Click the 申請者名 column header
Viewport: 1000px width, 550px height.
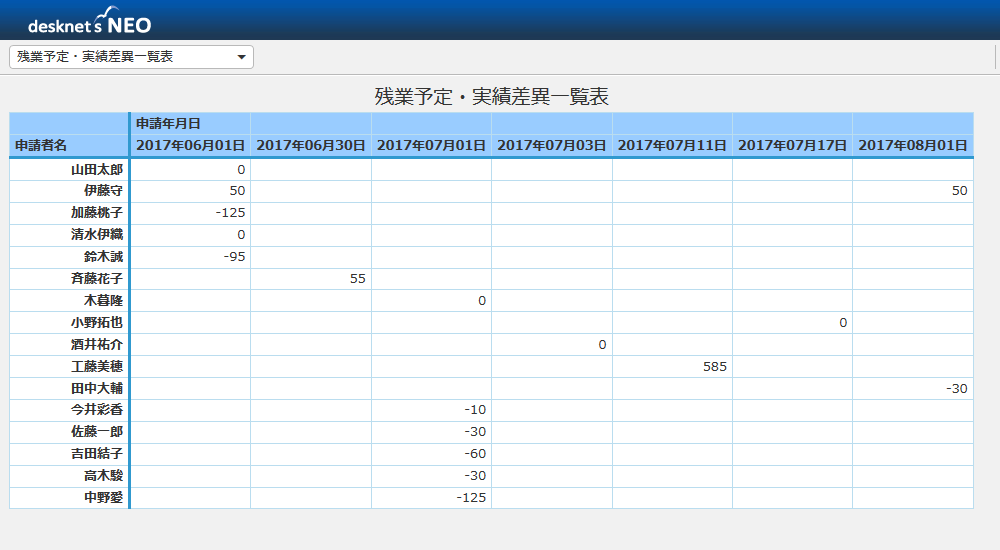point(42,145)
